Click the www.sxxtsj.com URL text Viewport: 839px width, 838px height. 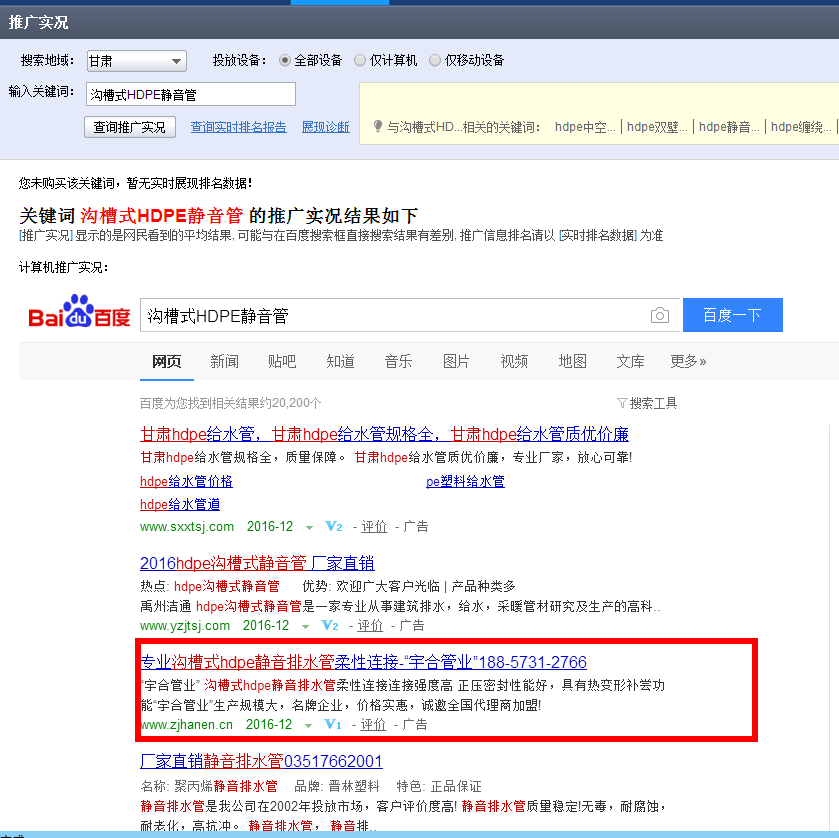point(187,527)
